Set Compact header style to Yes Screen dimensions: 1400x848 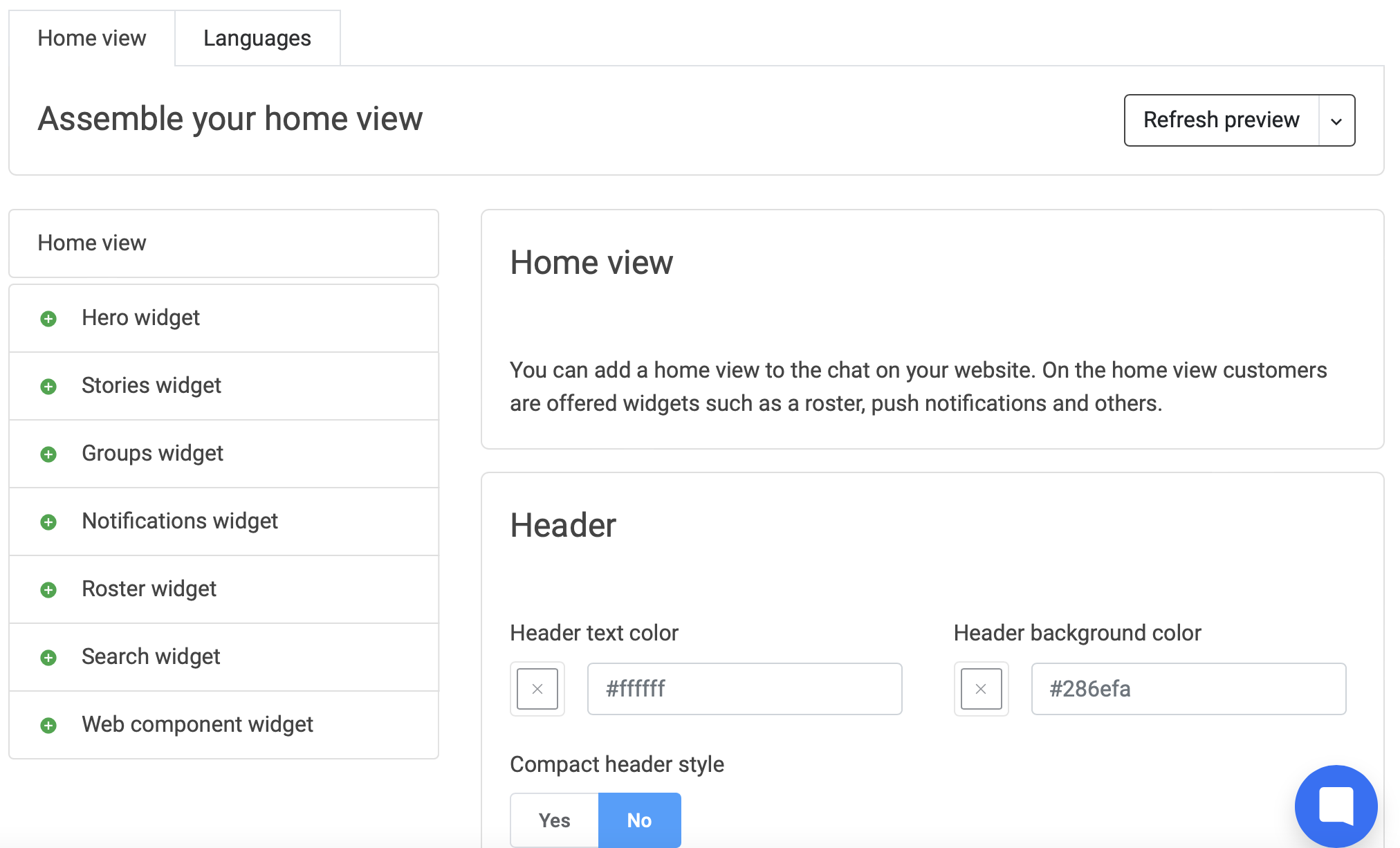(x=554, y=820)
